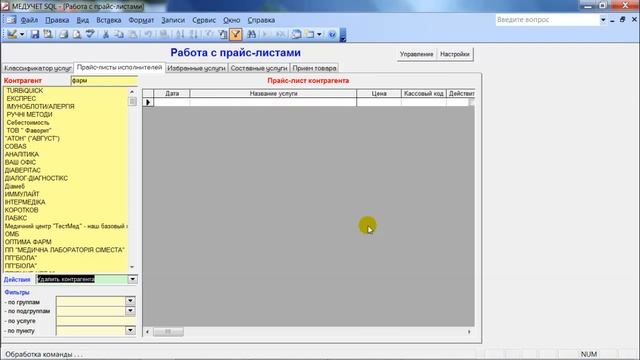Open the 'по подгруппам' filter dropdown
This screenshot has height=360, width=640.
click(130, 311)
